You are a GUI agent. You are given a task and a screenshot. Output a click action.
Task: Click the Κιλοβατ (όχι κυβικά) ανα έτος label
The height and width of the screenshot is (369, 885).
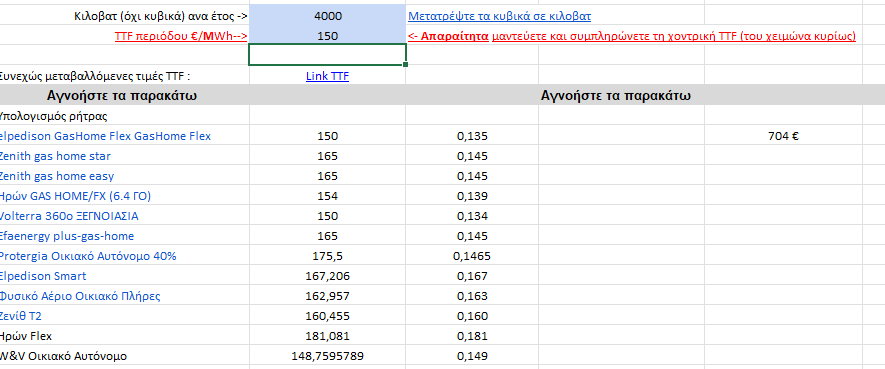point(161,16)
